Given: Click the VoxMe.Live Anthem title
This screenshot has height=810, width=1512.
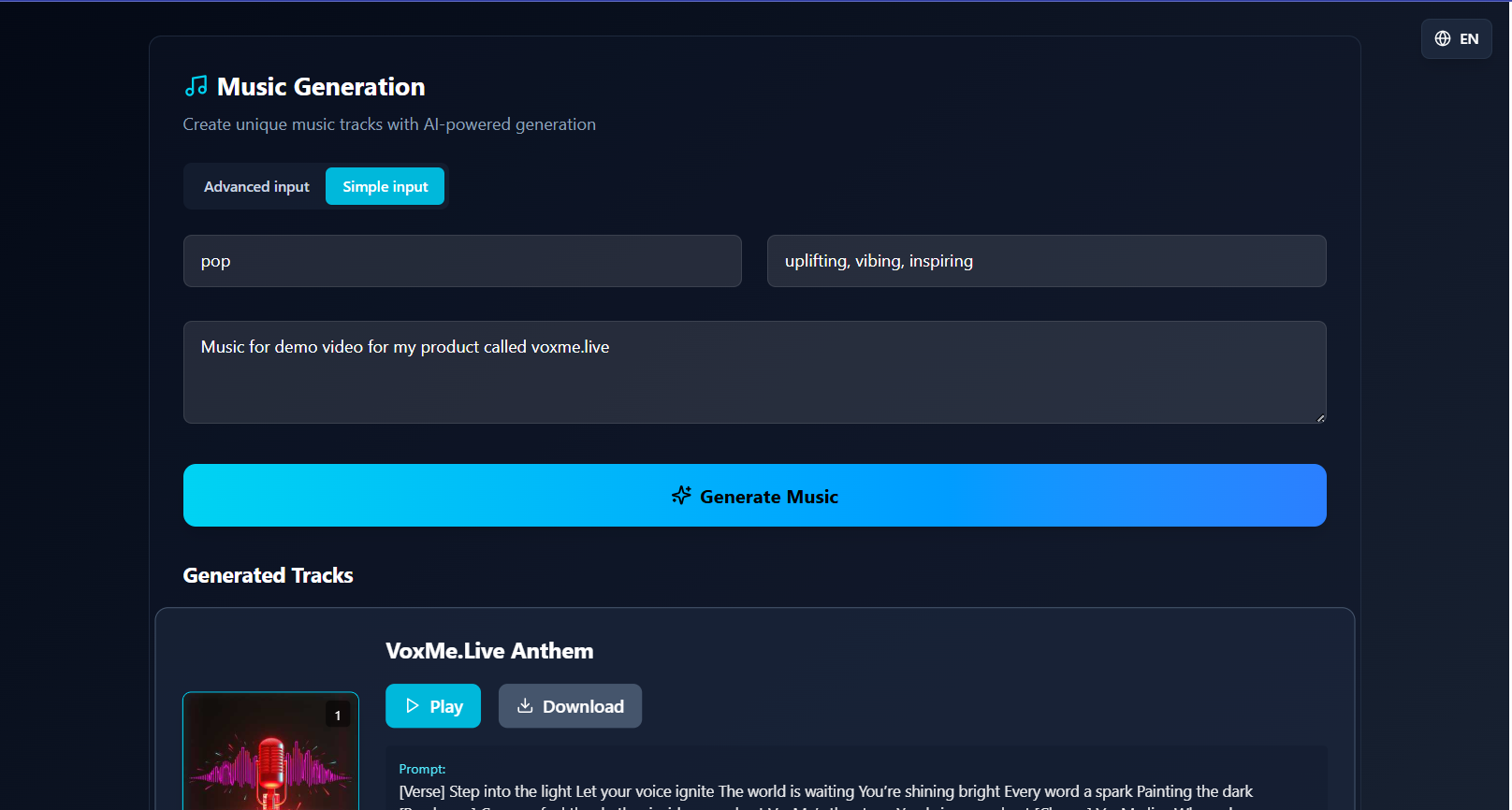Looking at the screenshot, I should 489,651.
